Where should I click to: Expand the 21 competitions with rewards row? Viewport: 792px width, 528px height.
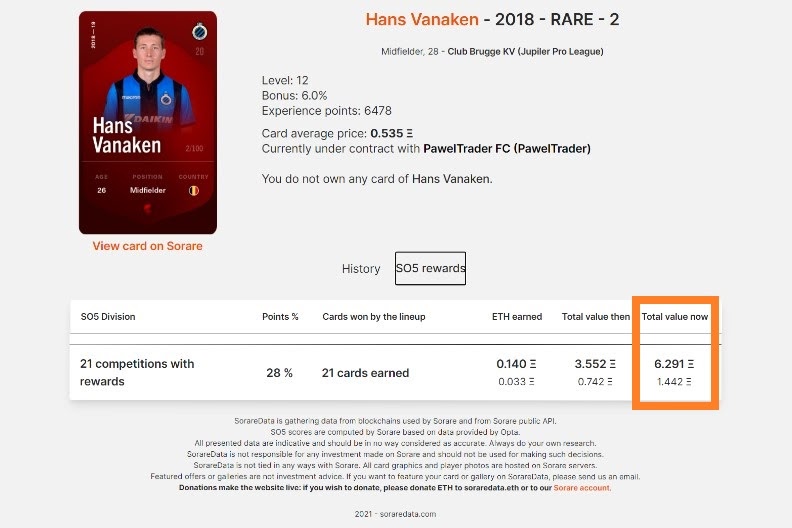[x=395, y=372]
